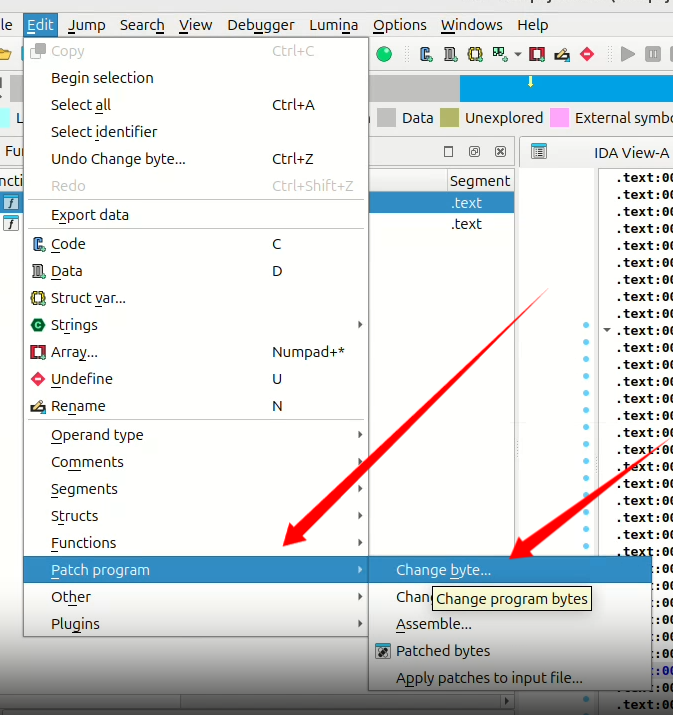Click the green circle toolbar icon
This screenshot has height=715, width=673.
(x=384, y=54)
